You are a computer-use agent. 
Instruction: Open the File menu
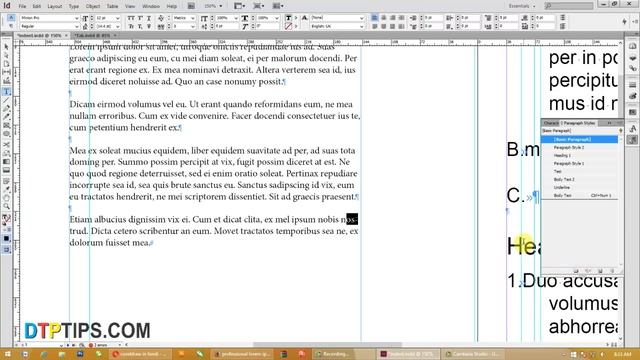pos(22,7)
